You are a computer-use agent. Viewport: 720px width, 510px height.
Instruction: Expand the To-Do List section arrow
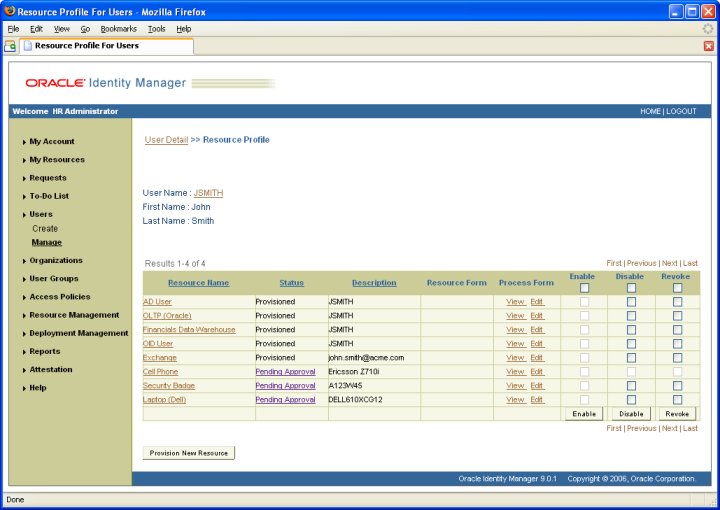pos(24,196)
